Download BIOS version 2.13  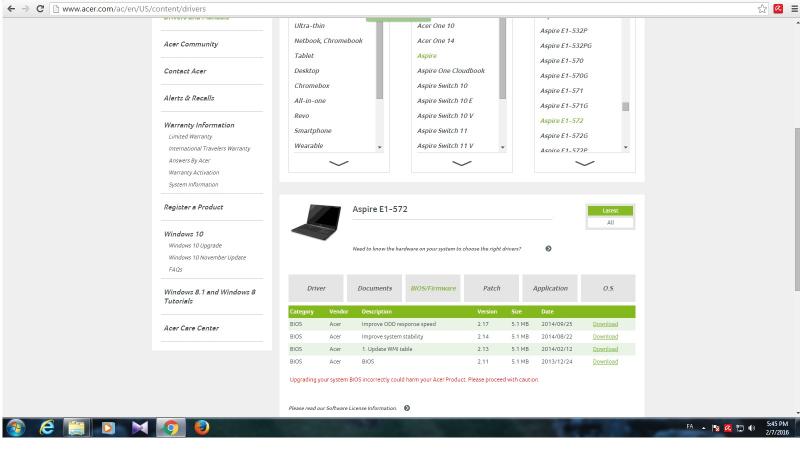tap(605, 349)
